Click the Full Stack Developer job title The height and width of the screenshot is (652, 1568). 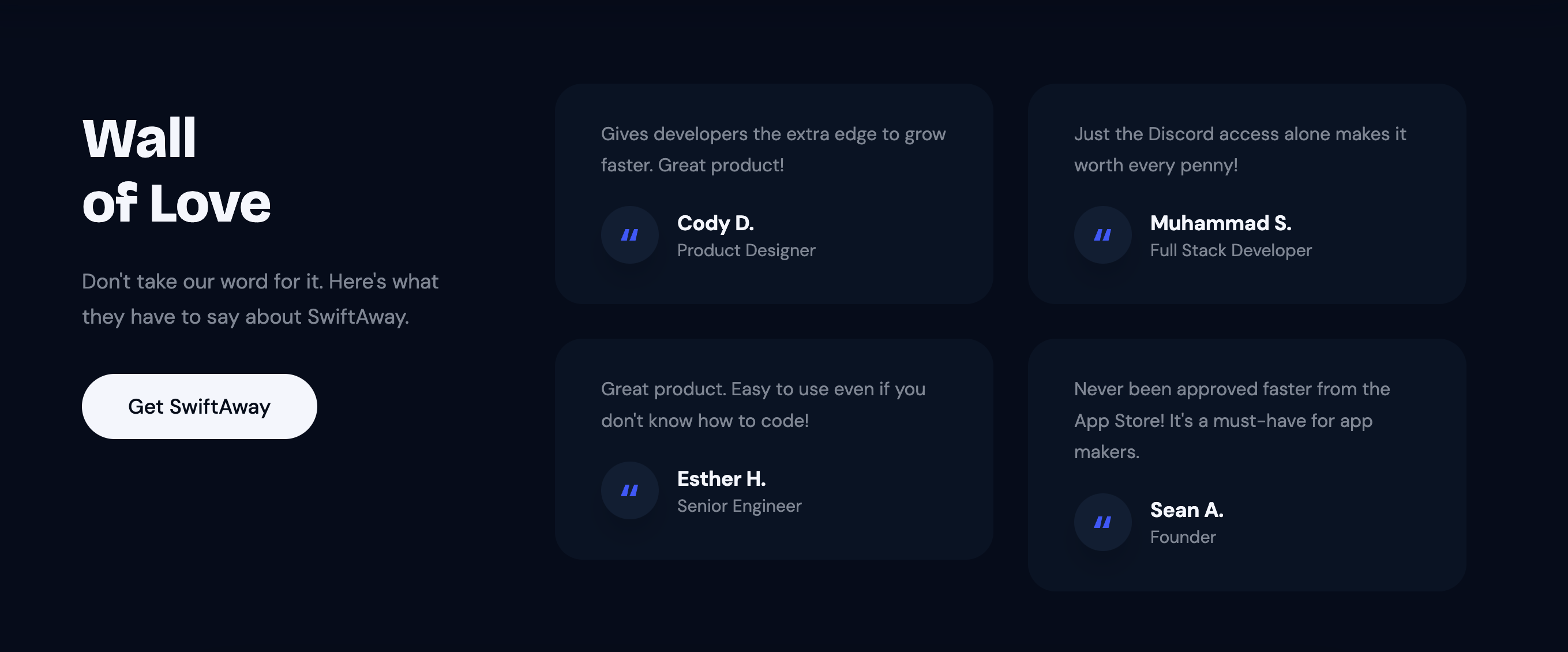tap(1231, 250)
